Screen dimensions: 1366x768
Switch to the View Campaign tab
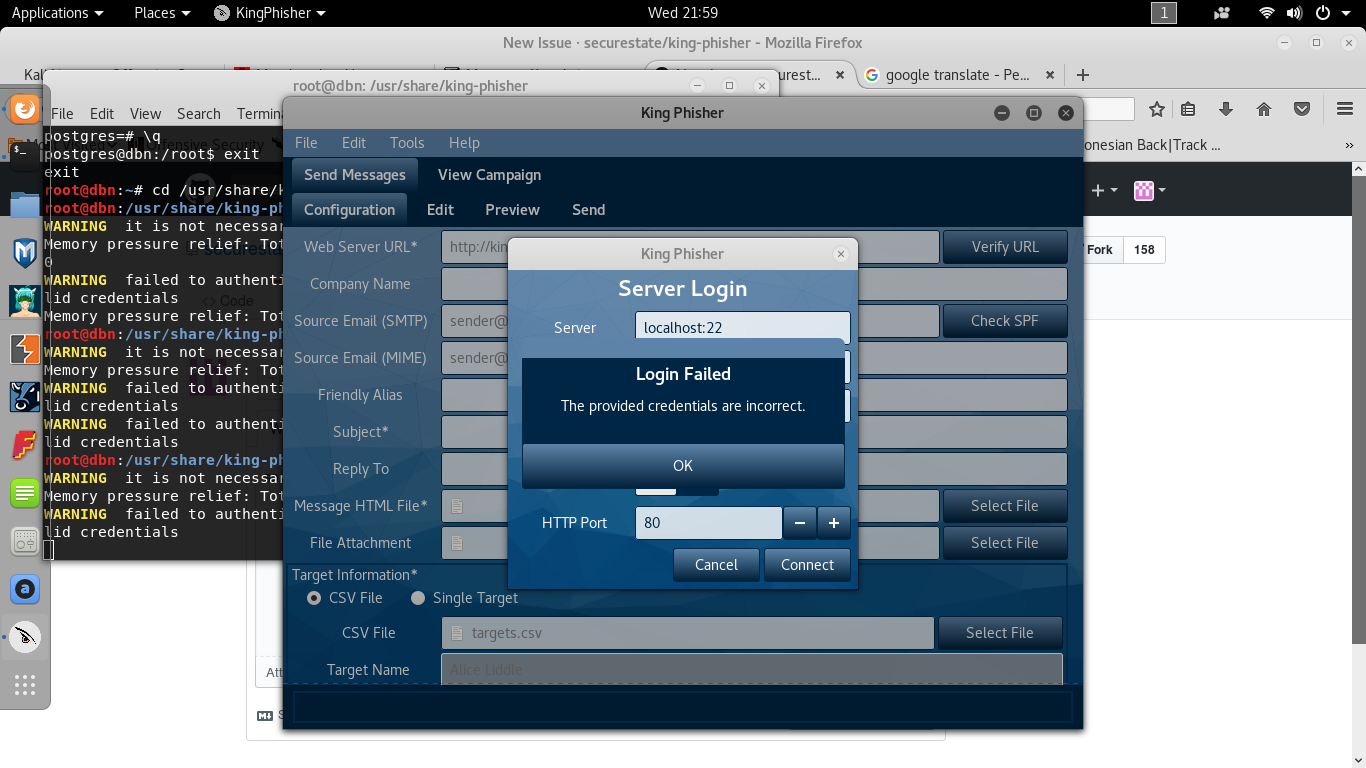[x=488, y=175]
